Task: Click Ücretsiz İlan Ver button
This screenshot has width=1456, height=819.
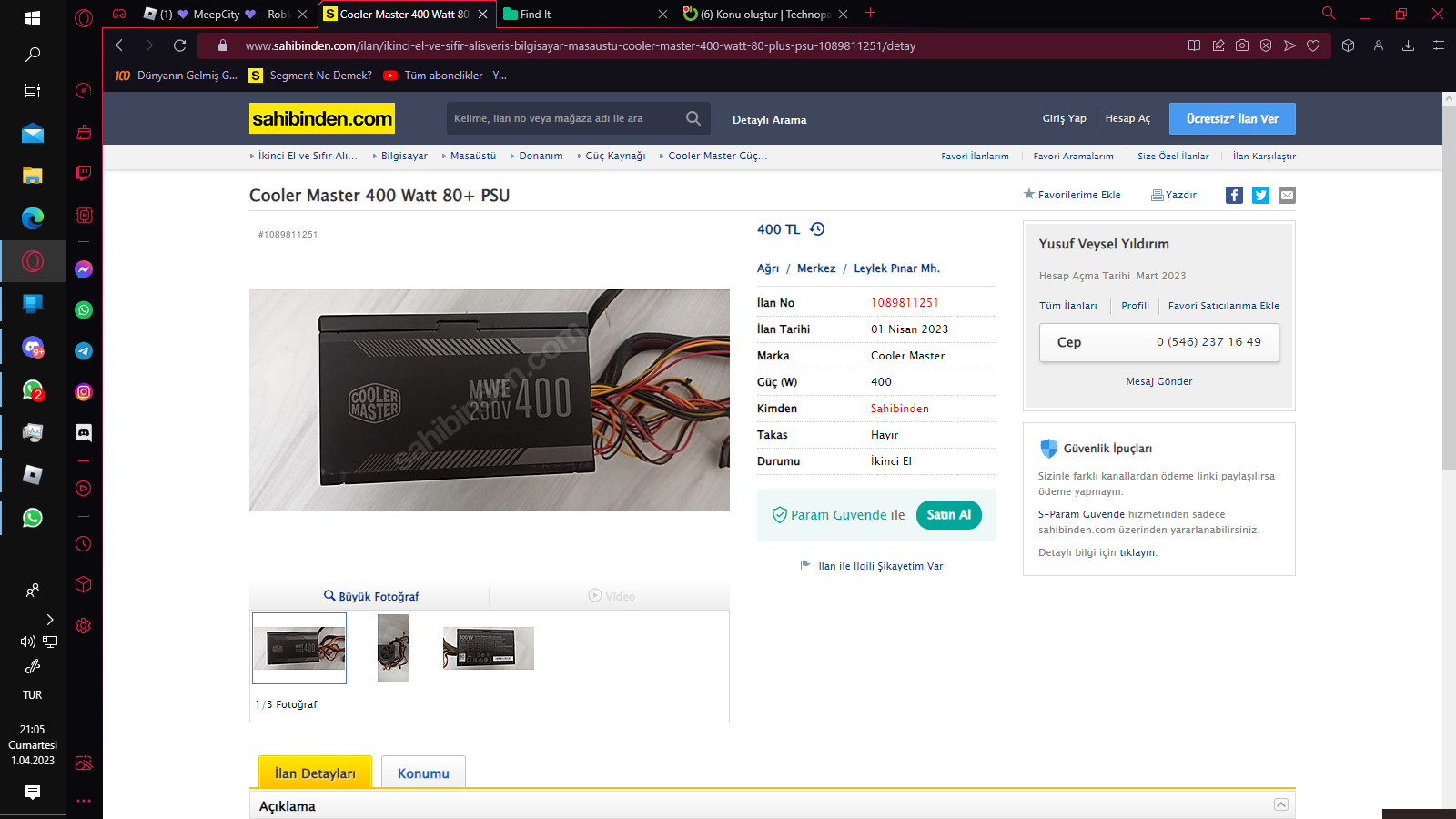Action: click(1232, 119)
